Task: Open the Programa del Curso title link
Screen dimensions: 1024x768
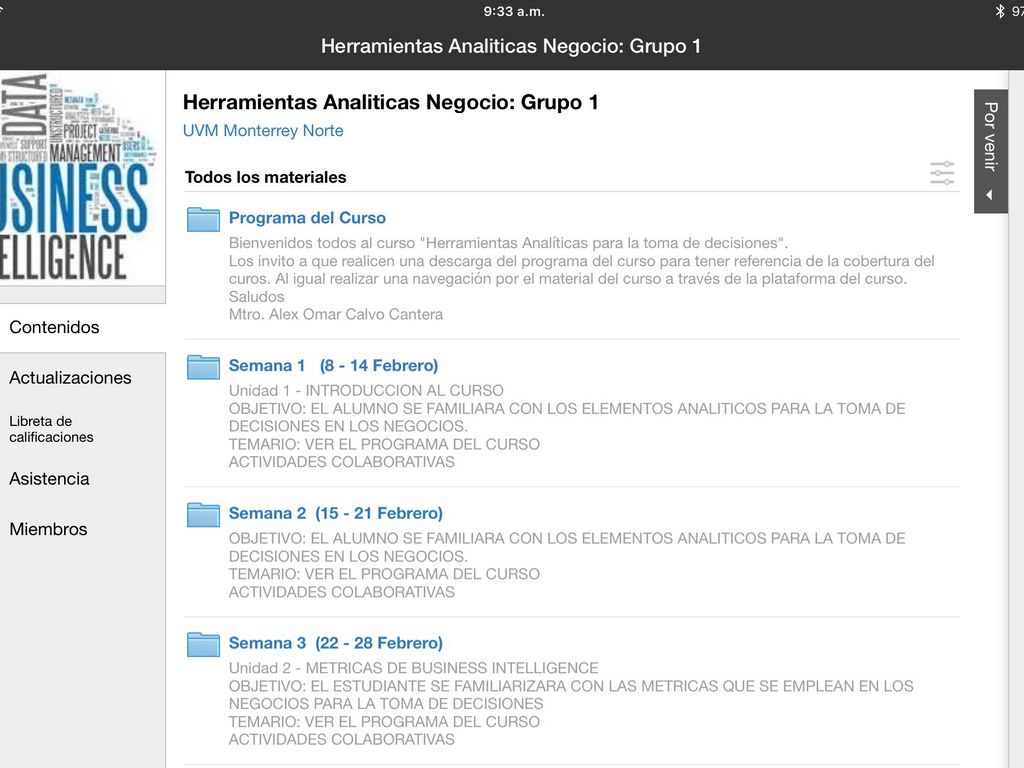Action: point(307,218)
